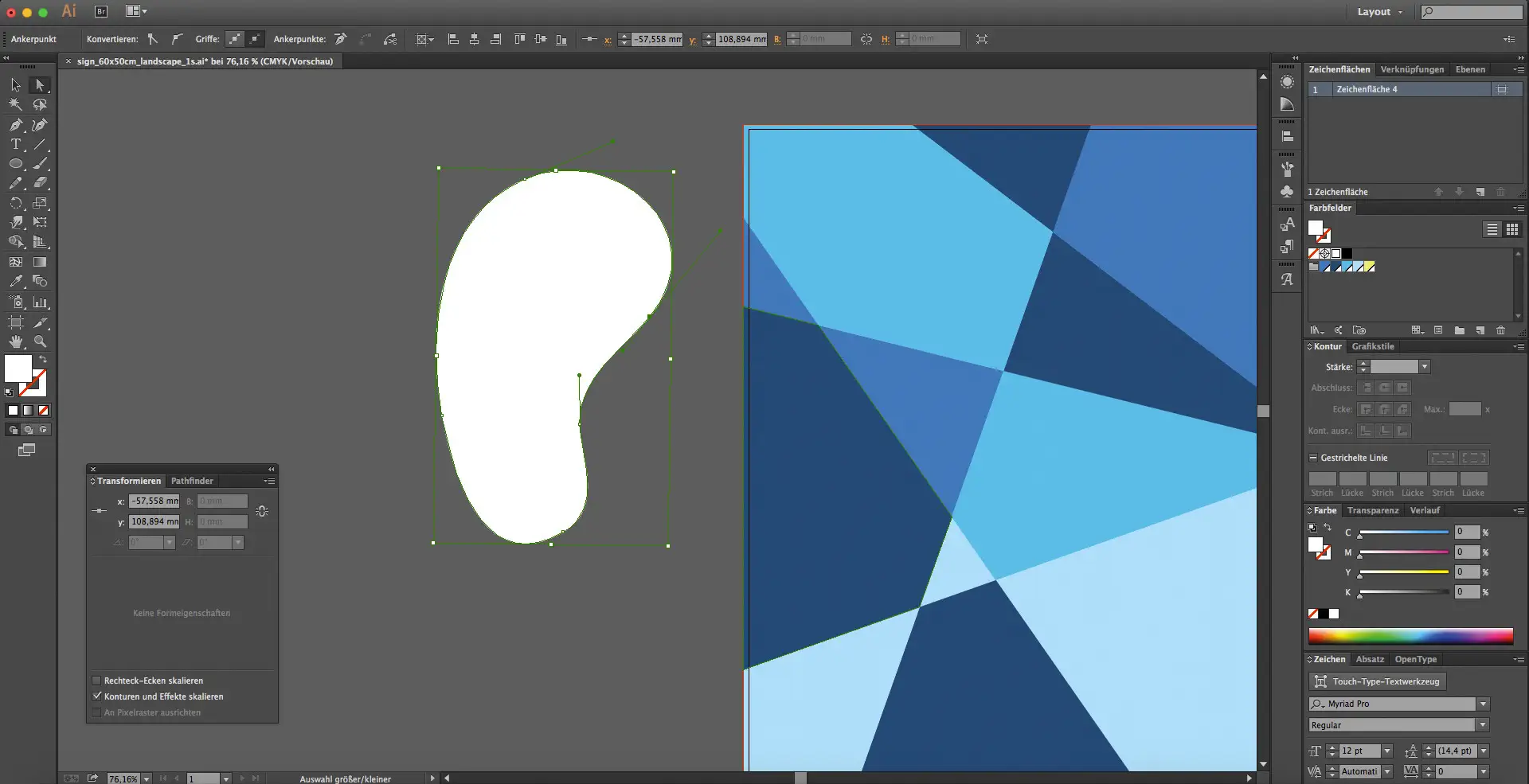Uncheck Konturen und Effekte skalieren
The width and height of the screenshot is (1529, 784).
[97, 696]
